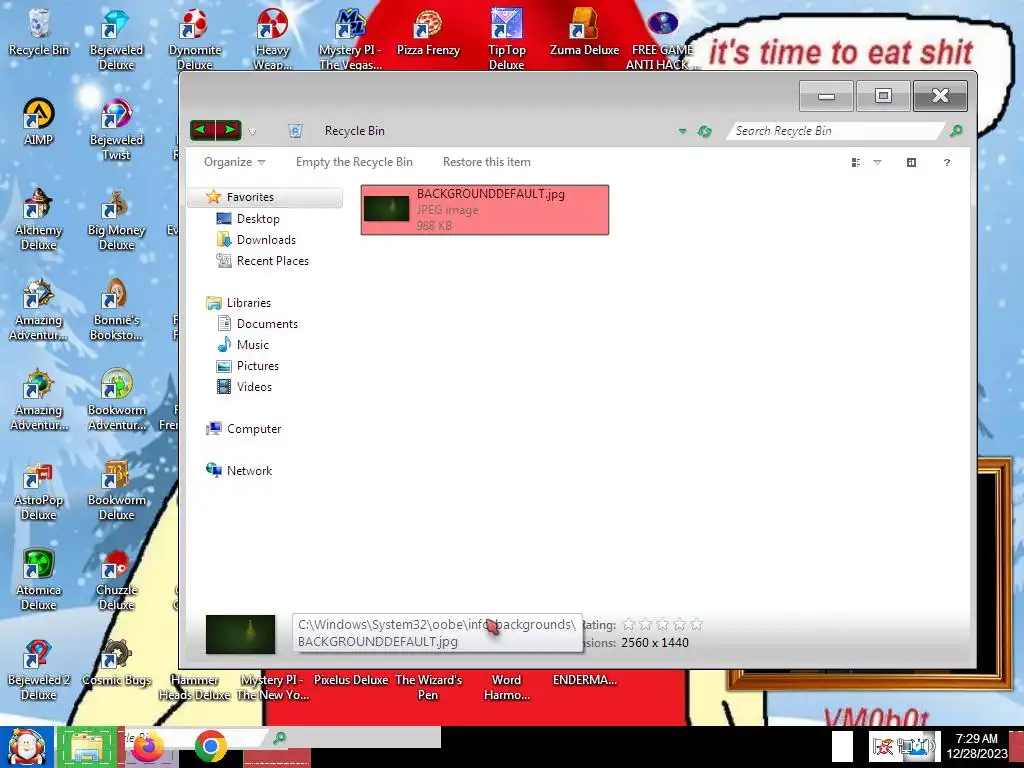Select Alchemy Deluxe desktop shortcut
This screenshot has width=1024, height=768.
point(39,219)
